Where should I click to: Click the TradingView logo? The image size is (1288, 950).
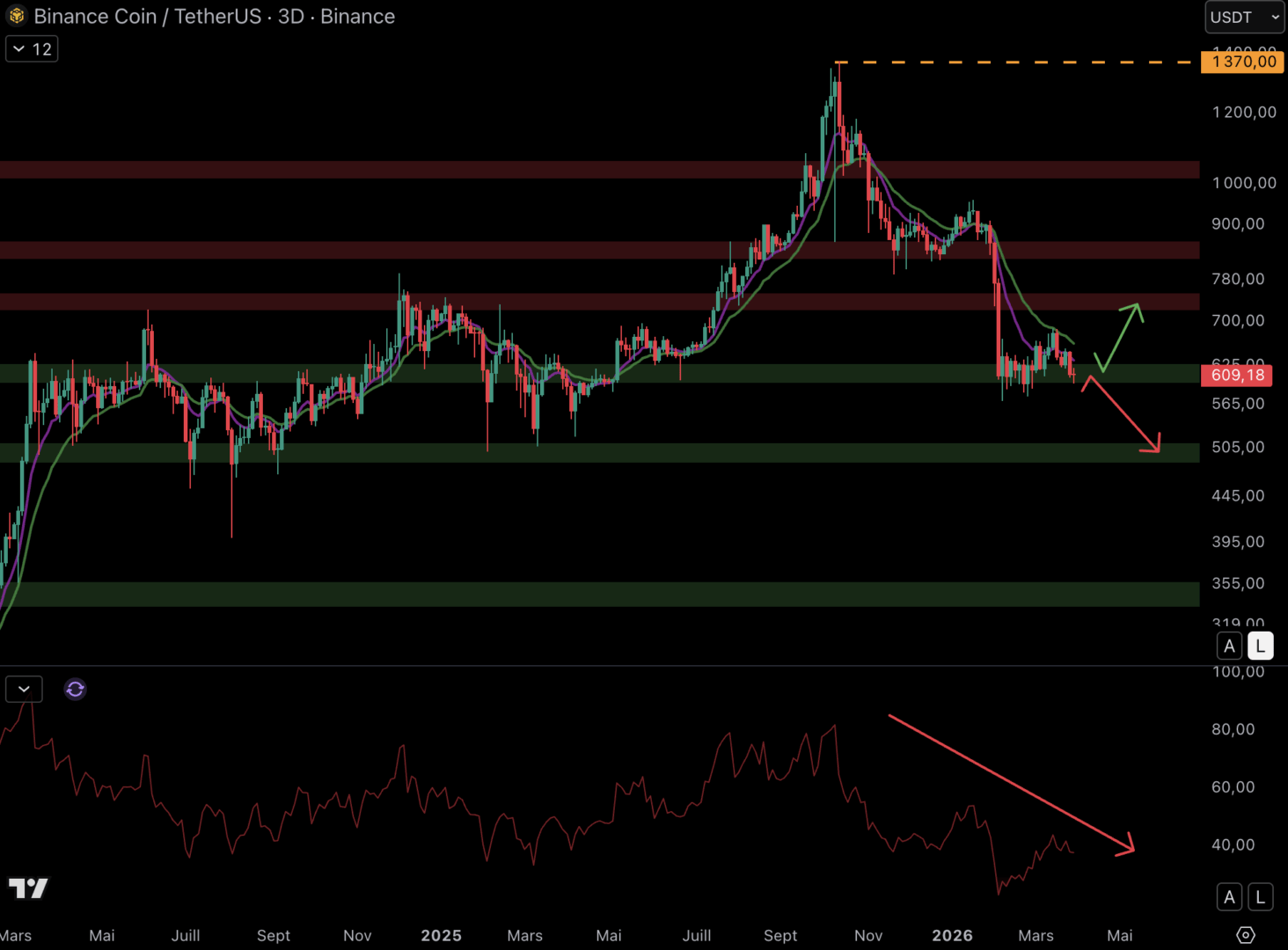point(28,888)
